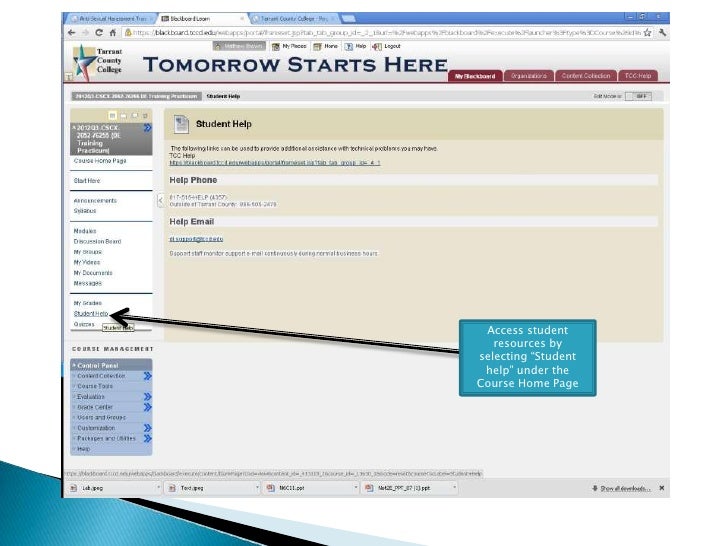Go back with the browser back arrow
The height and width of the screenshot is (546, 728).
pos(71,32)
